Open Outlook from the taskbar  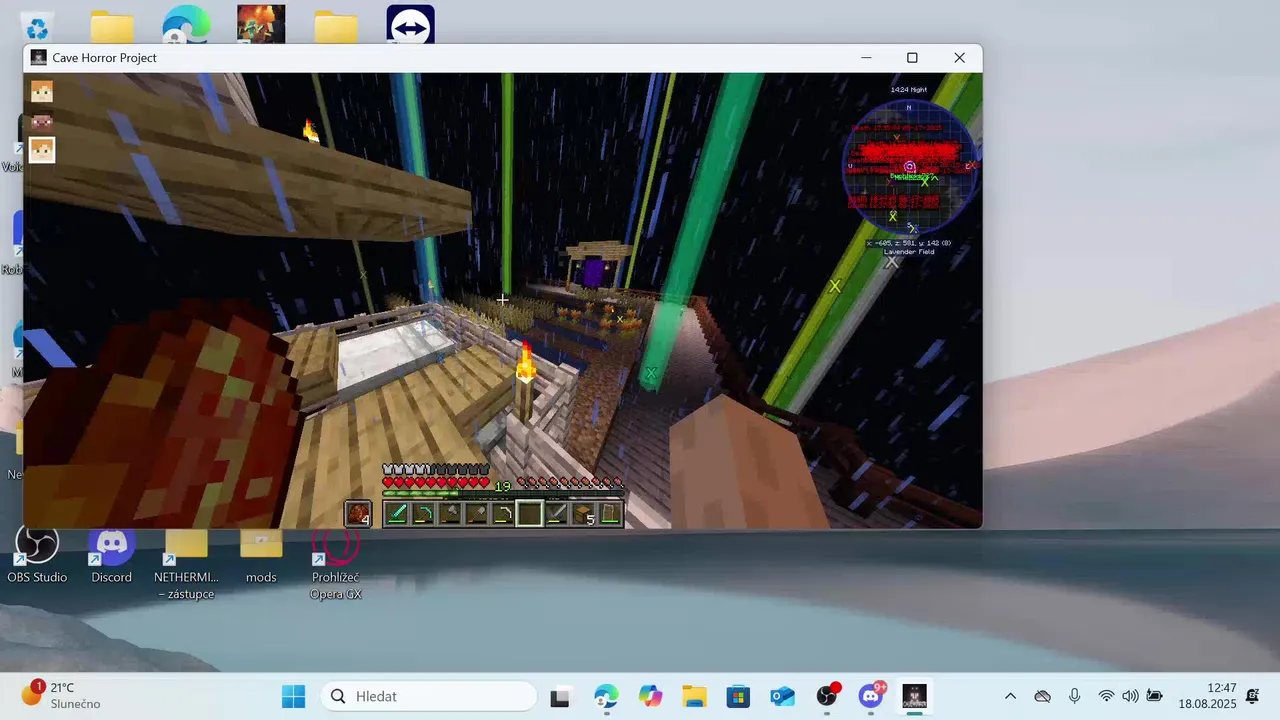[782, 696]
